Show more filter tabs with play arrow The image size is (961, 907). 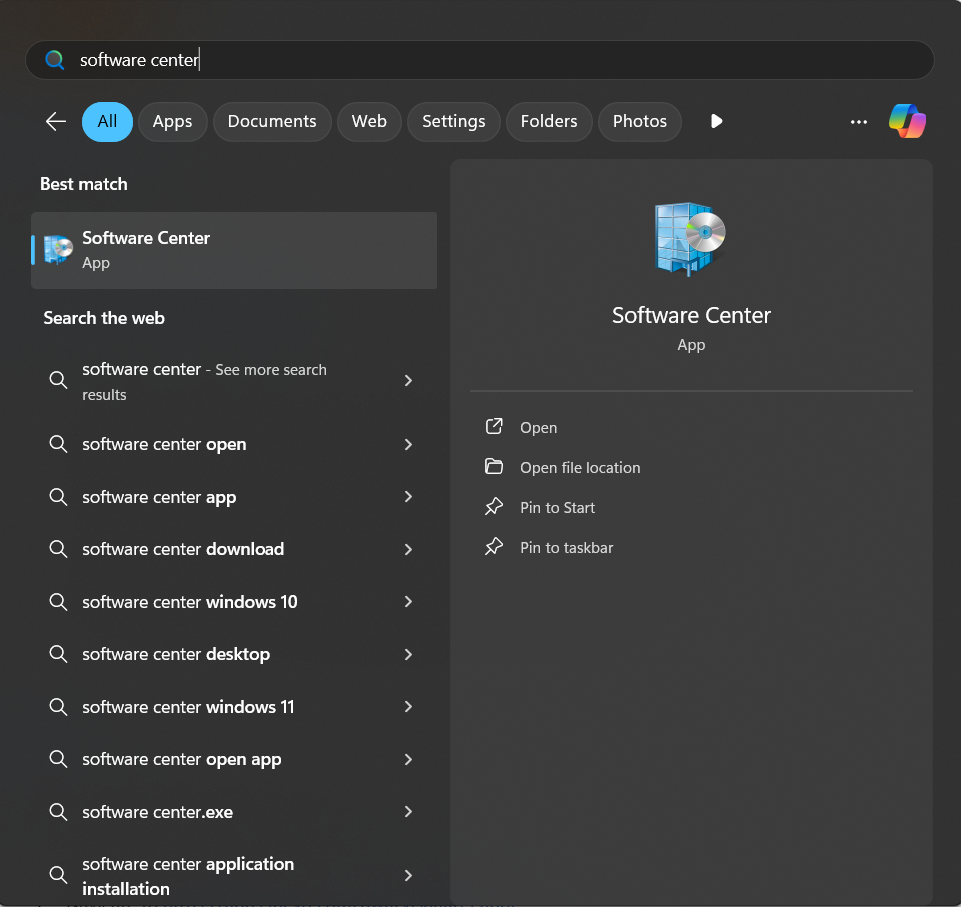coord(716,121)
